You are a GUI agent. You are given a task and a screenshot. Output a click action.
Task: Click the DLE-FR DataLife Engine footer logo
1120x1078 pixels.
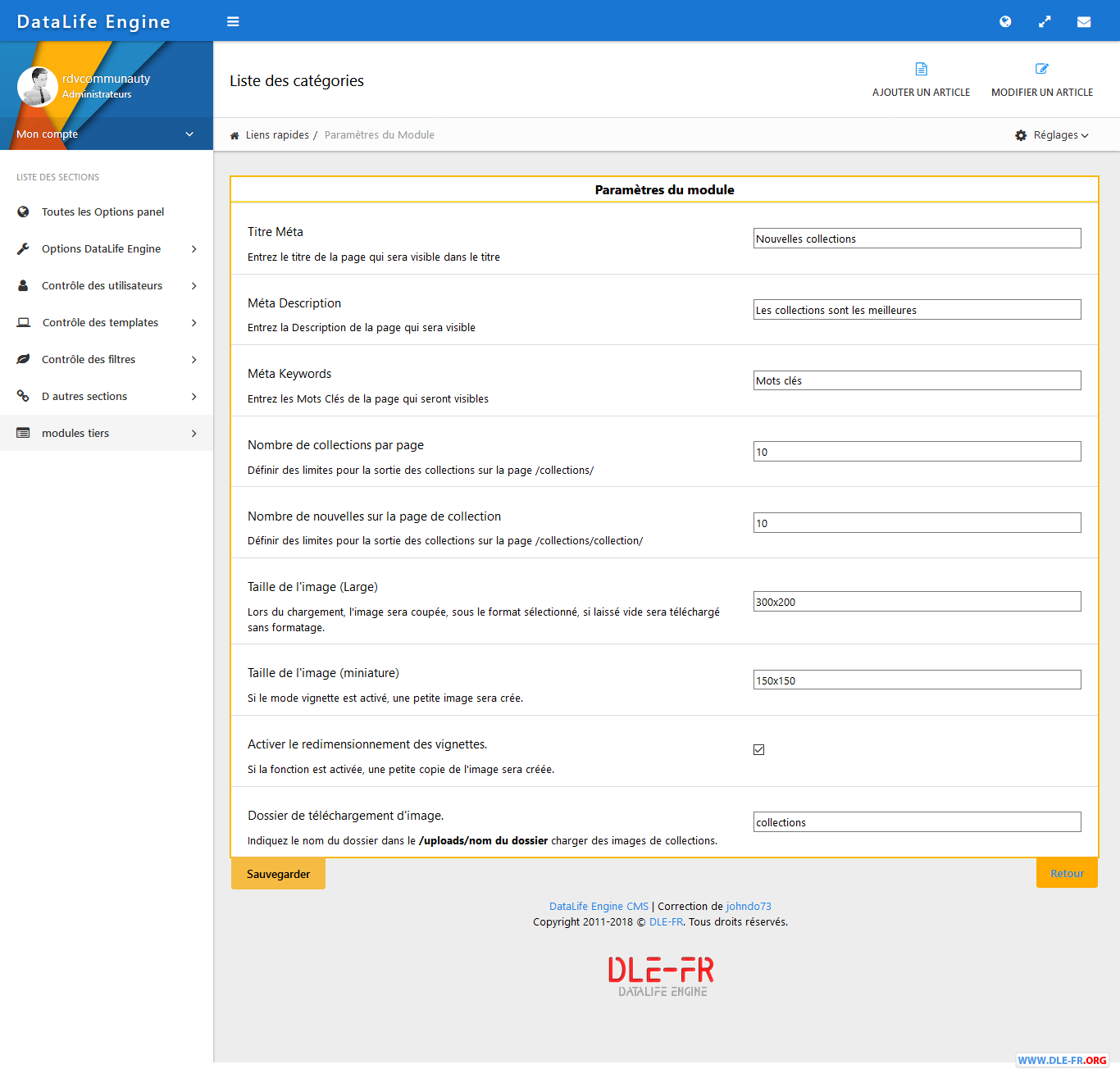coord(661,976)
